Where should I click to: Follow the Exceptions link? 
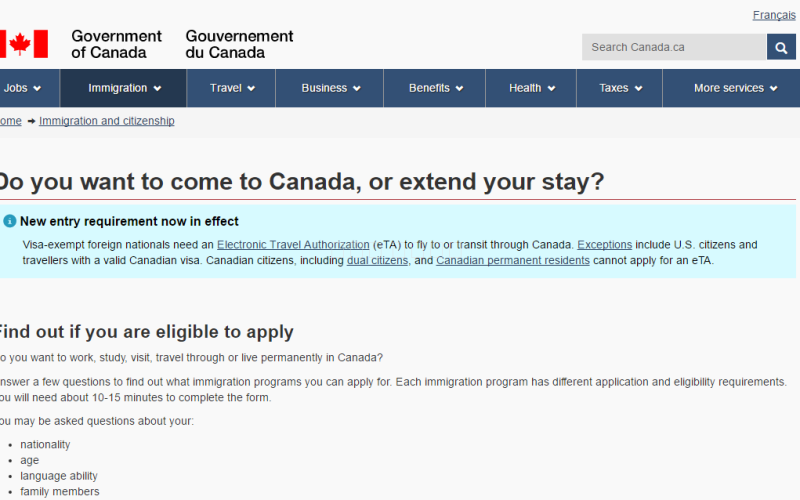click(x=604, y=245)
